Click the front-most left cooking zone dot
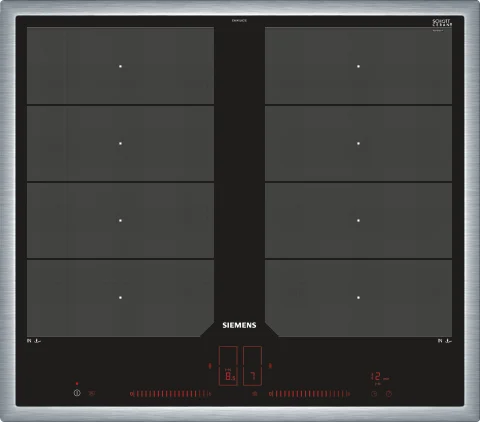 [x=120, y=297]
